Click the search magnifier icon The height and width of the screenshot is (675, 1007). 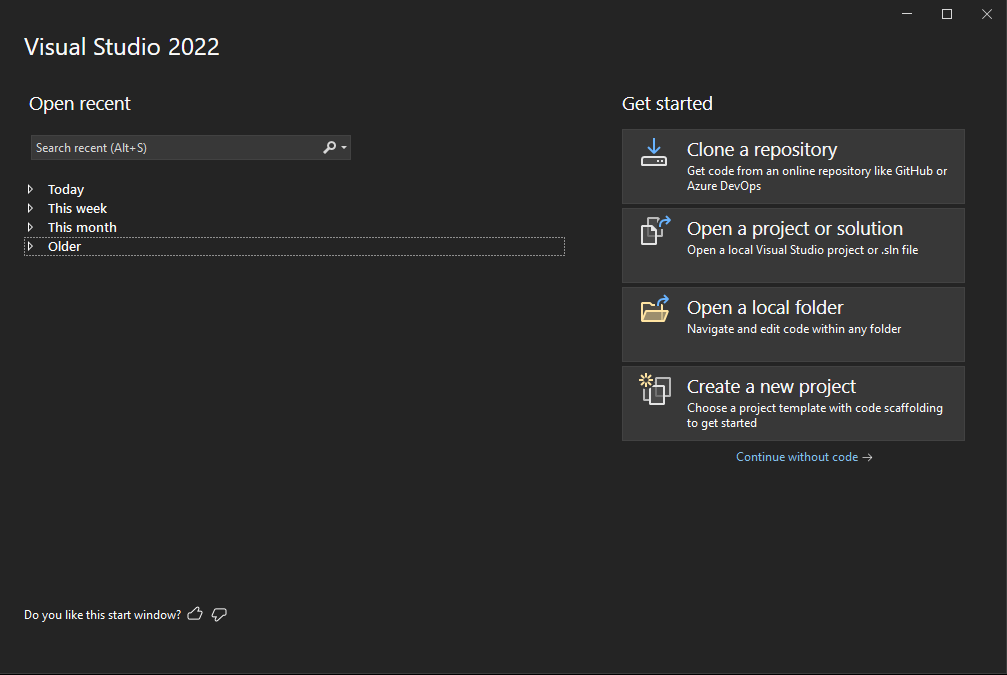pyautogui.click(x=330, y=147)
